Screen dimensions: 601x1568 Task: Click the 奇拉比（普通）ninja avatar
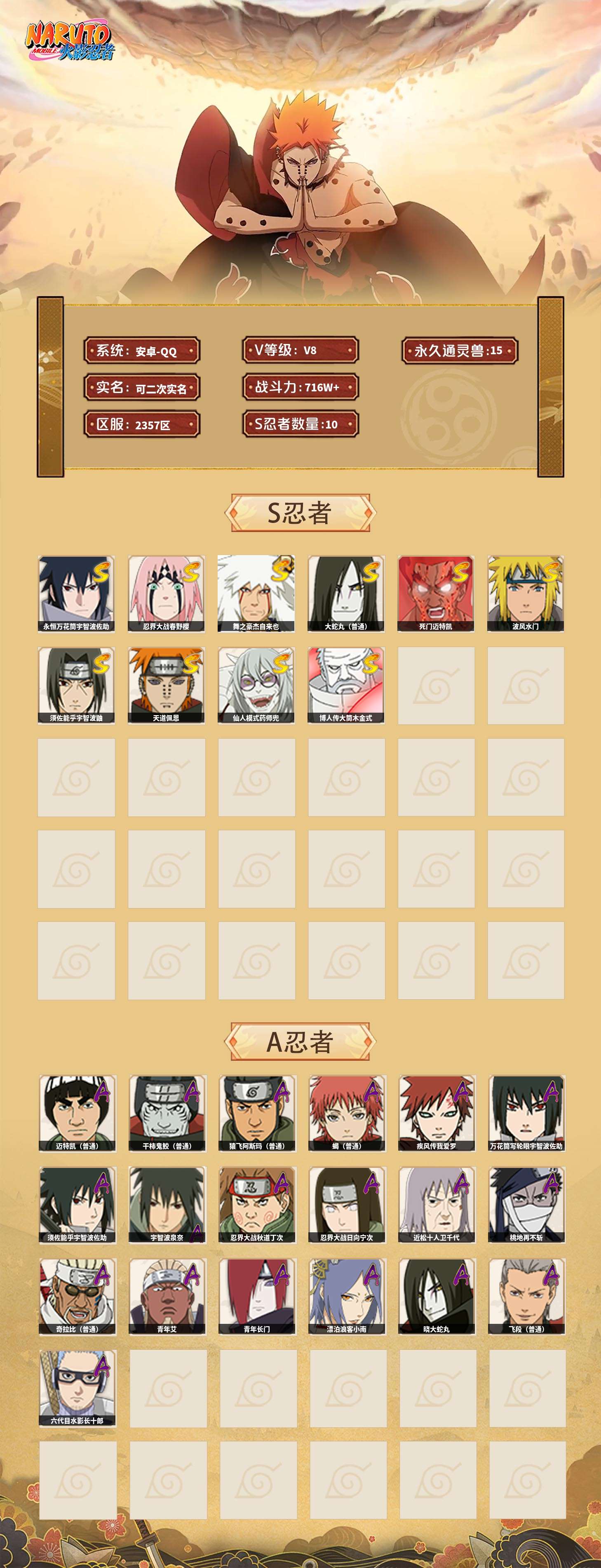[77, 1297]
